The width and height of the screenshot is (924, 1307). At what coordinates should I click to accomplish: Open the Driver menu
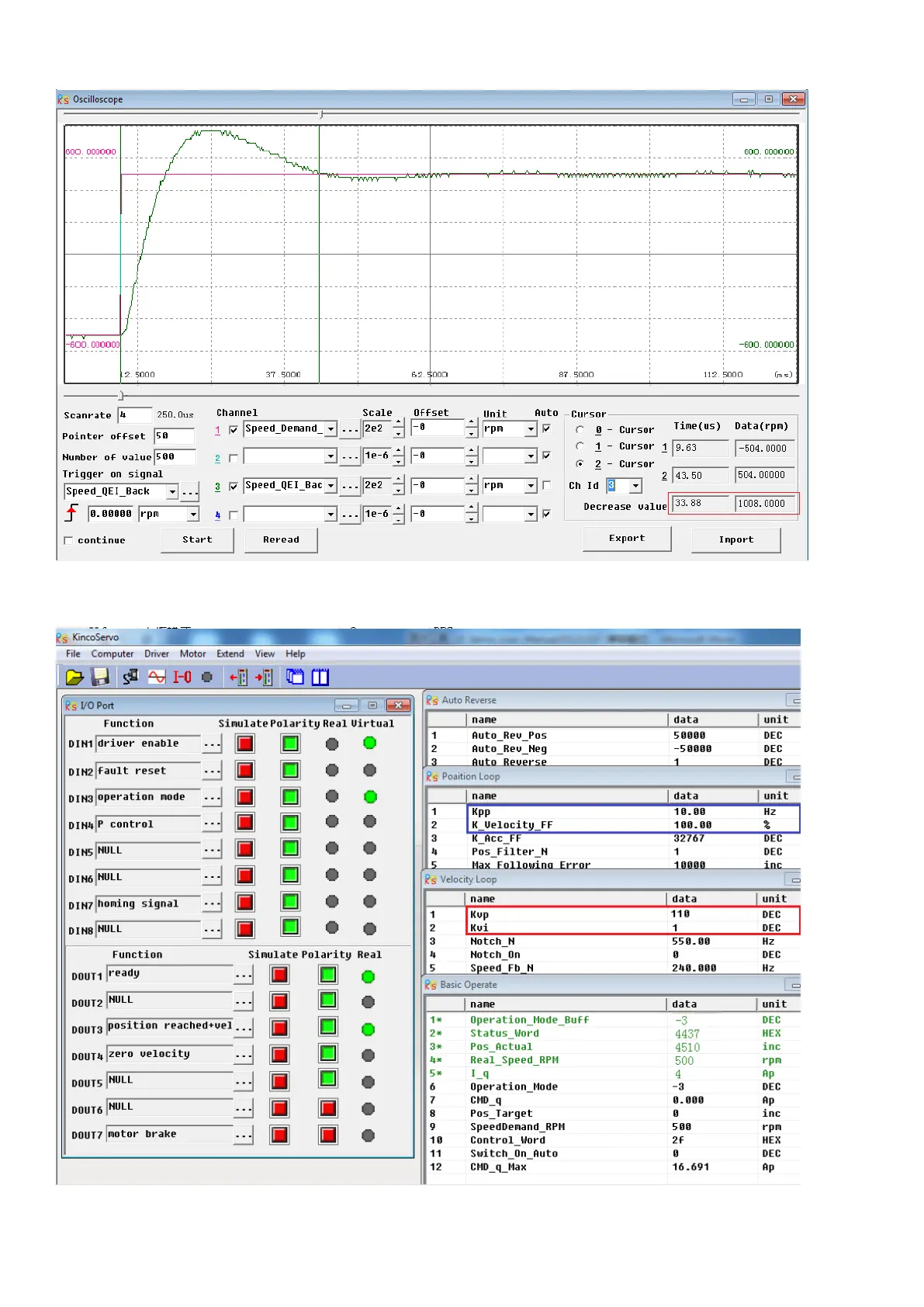point(156,653)
